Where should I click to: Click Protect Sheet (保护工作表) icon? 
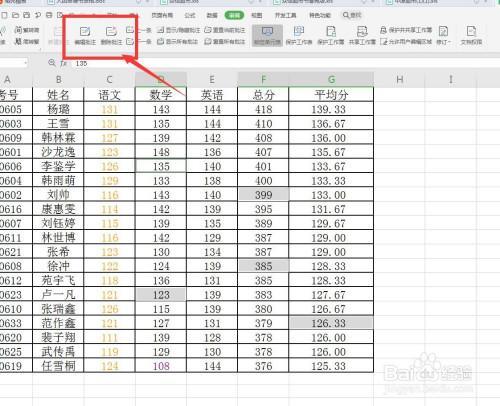299,32
